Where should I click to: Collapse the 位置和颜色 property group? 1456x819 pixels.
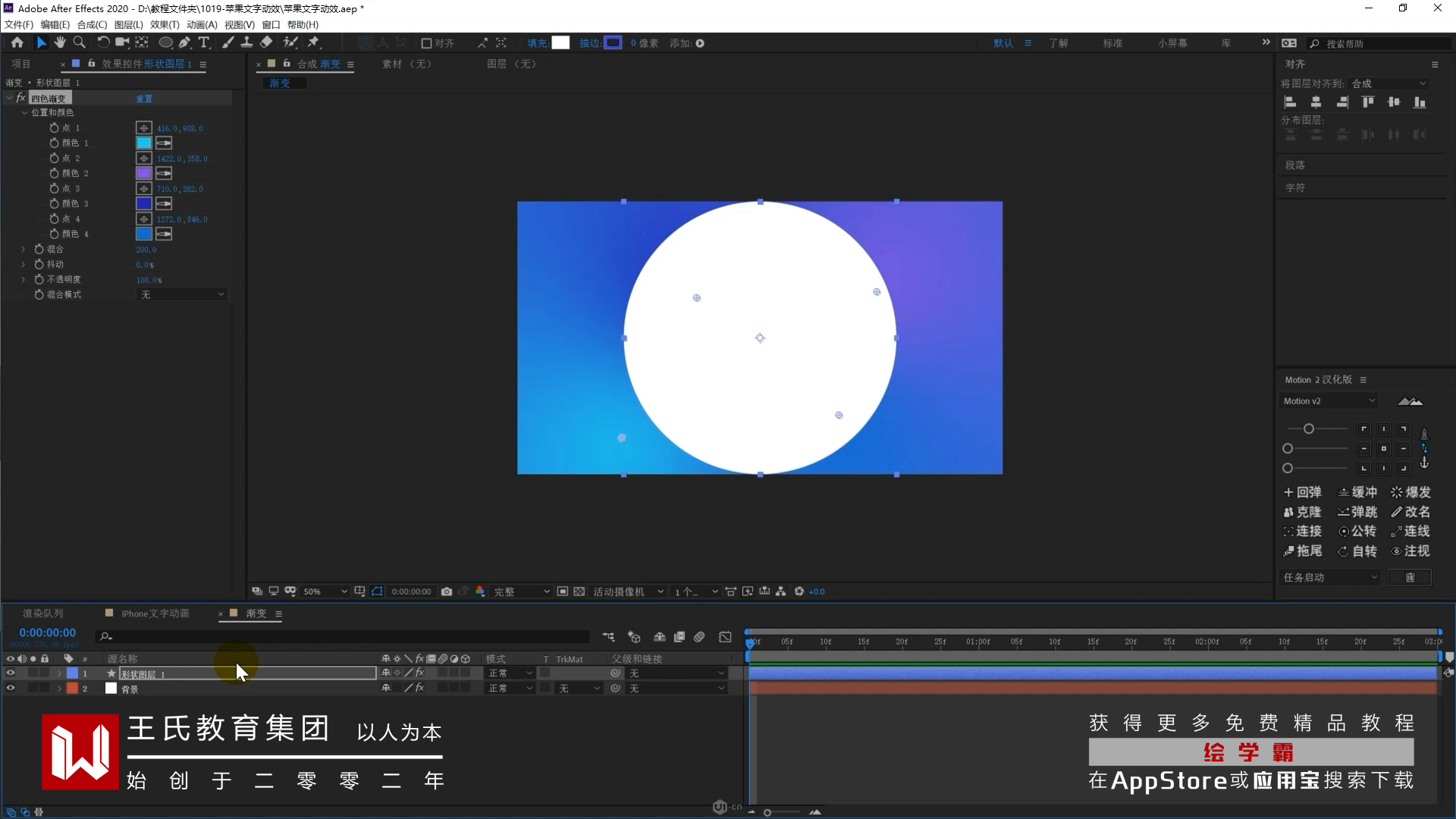click(24, 112)
